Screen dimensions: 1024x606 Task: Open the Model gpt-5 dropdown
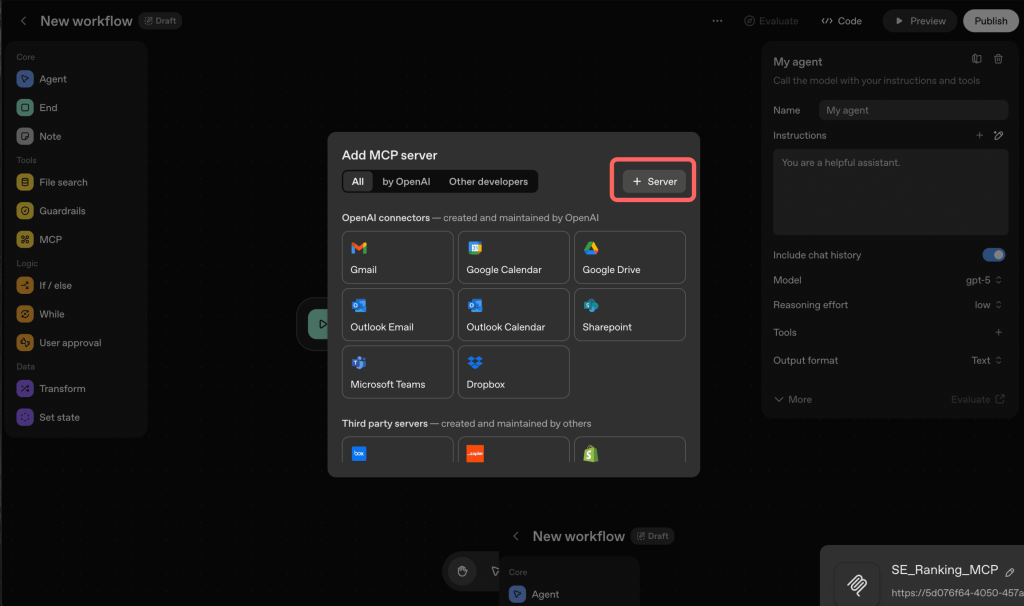984,280
